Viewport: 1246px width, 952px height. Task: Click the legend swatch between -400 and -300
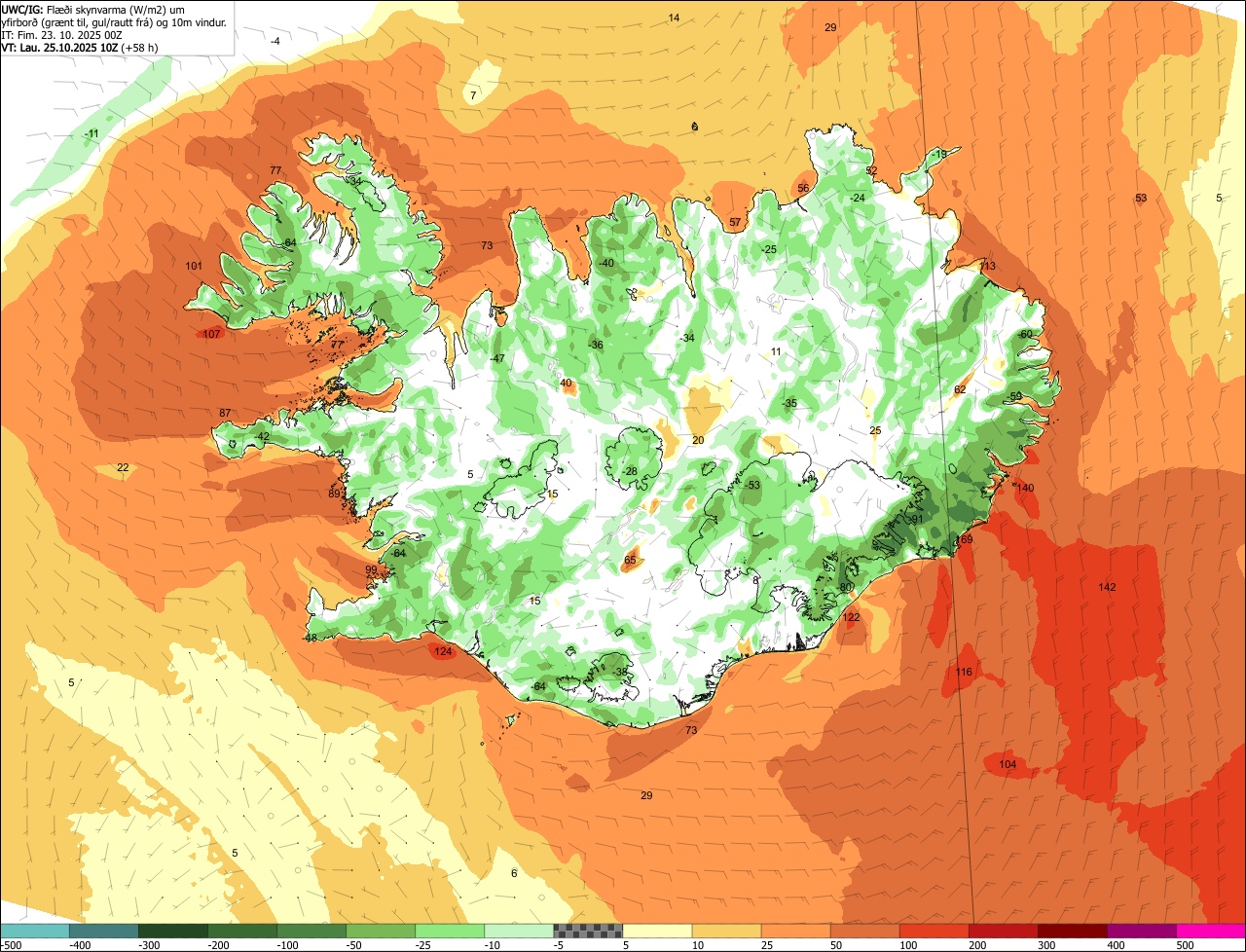[104, 931]
